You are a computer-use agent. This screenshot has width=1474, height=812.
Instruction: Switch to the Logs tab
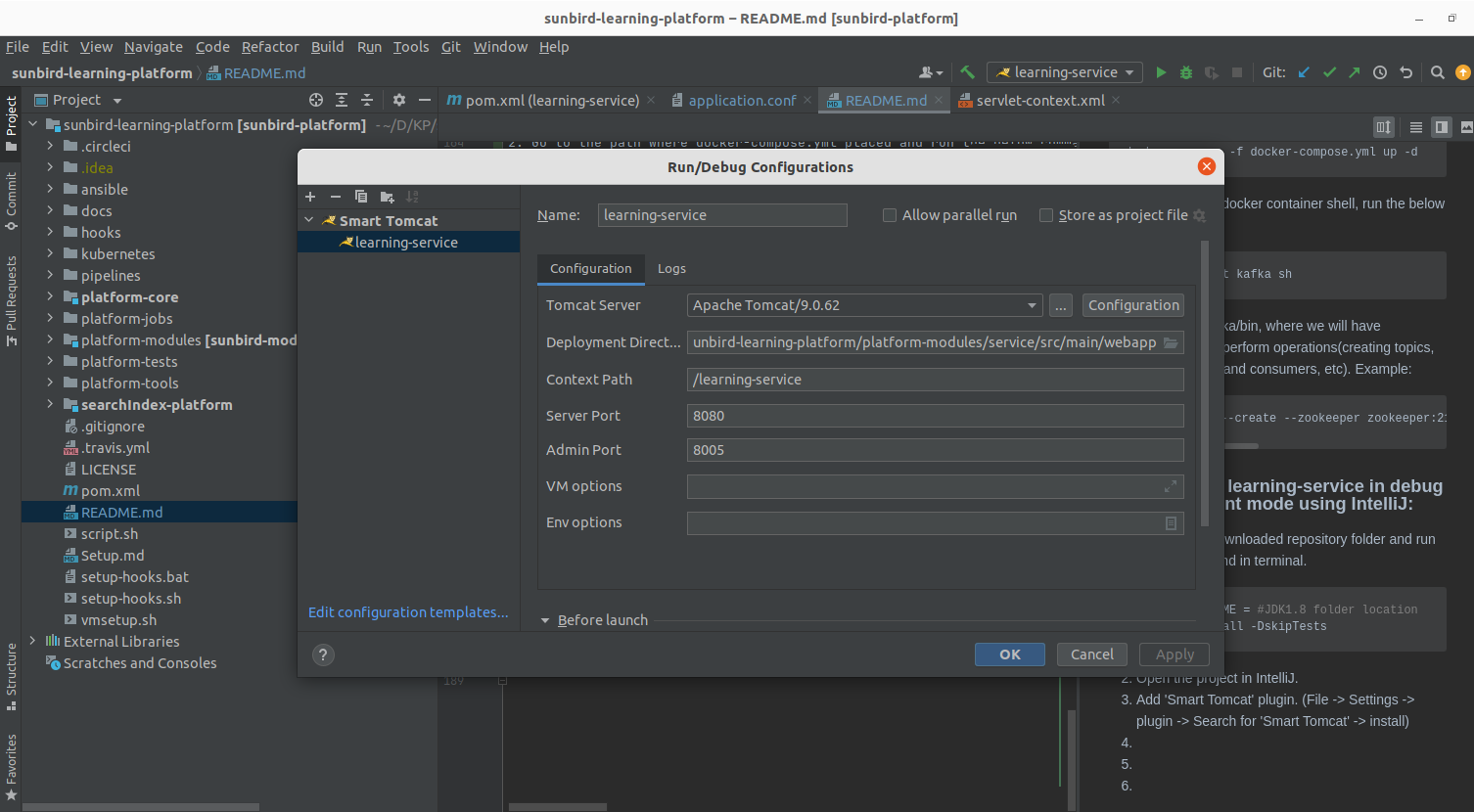click(671, 268)
